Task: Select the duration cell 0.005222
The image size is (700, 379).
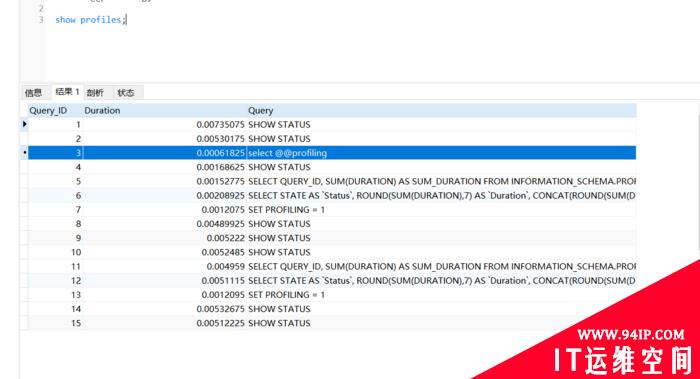Action: [225, 238]
